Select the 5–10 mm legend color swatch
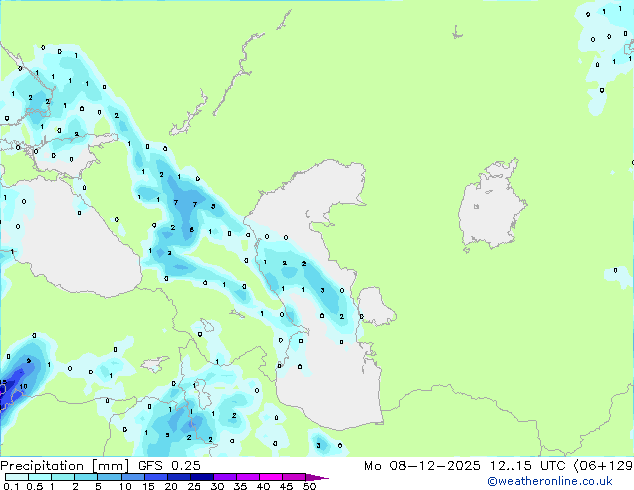 [x=109, y=477]
